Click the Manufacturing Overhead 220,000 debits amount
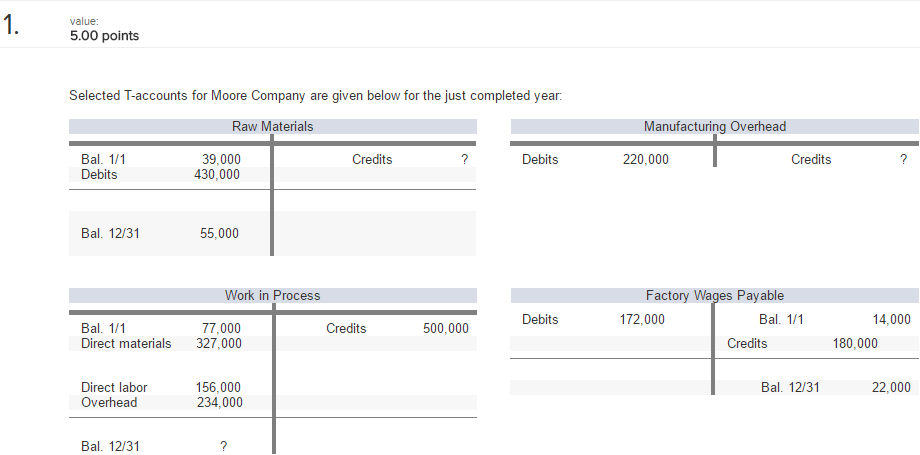Viewport: 920px width, 455px height. 646,160
